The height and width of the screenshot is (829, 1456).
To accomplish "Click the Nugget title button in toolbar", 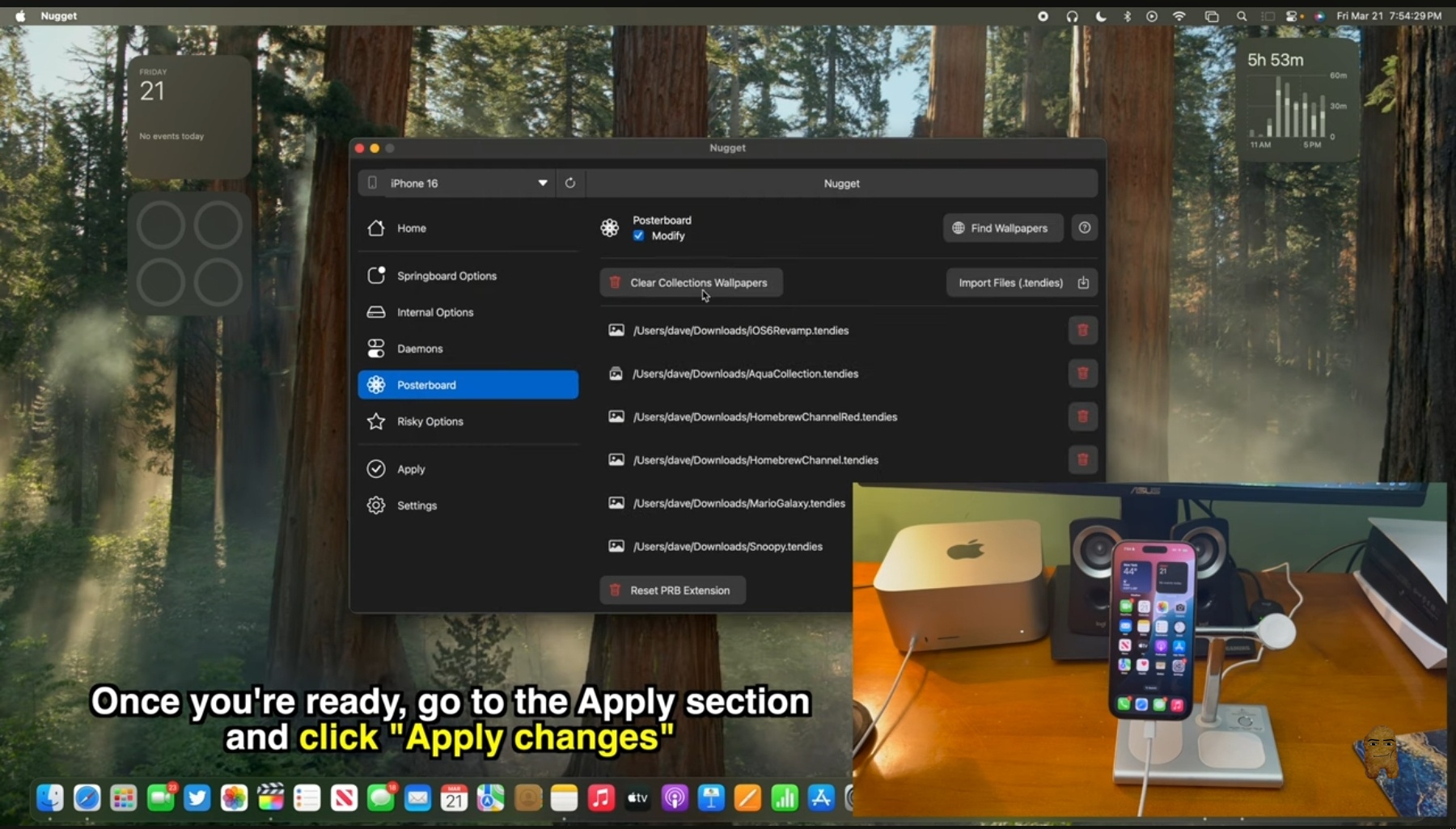I will pos(841,184).
